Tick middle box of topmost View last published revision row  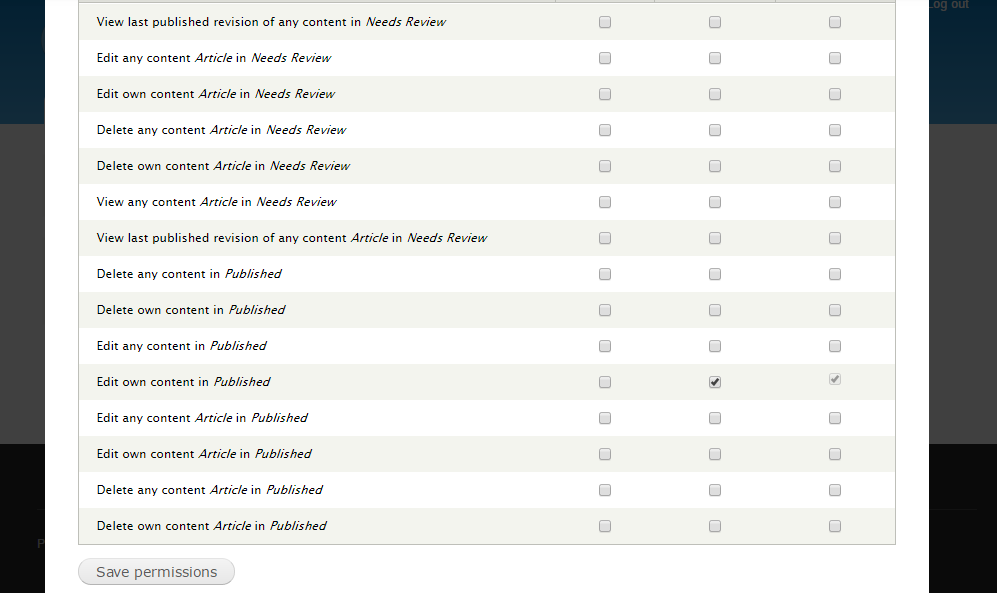point(715,22)
